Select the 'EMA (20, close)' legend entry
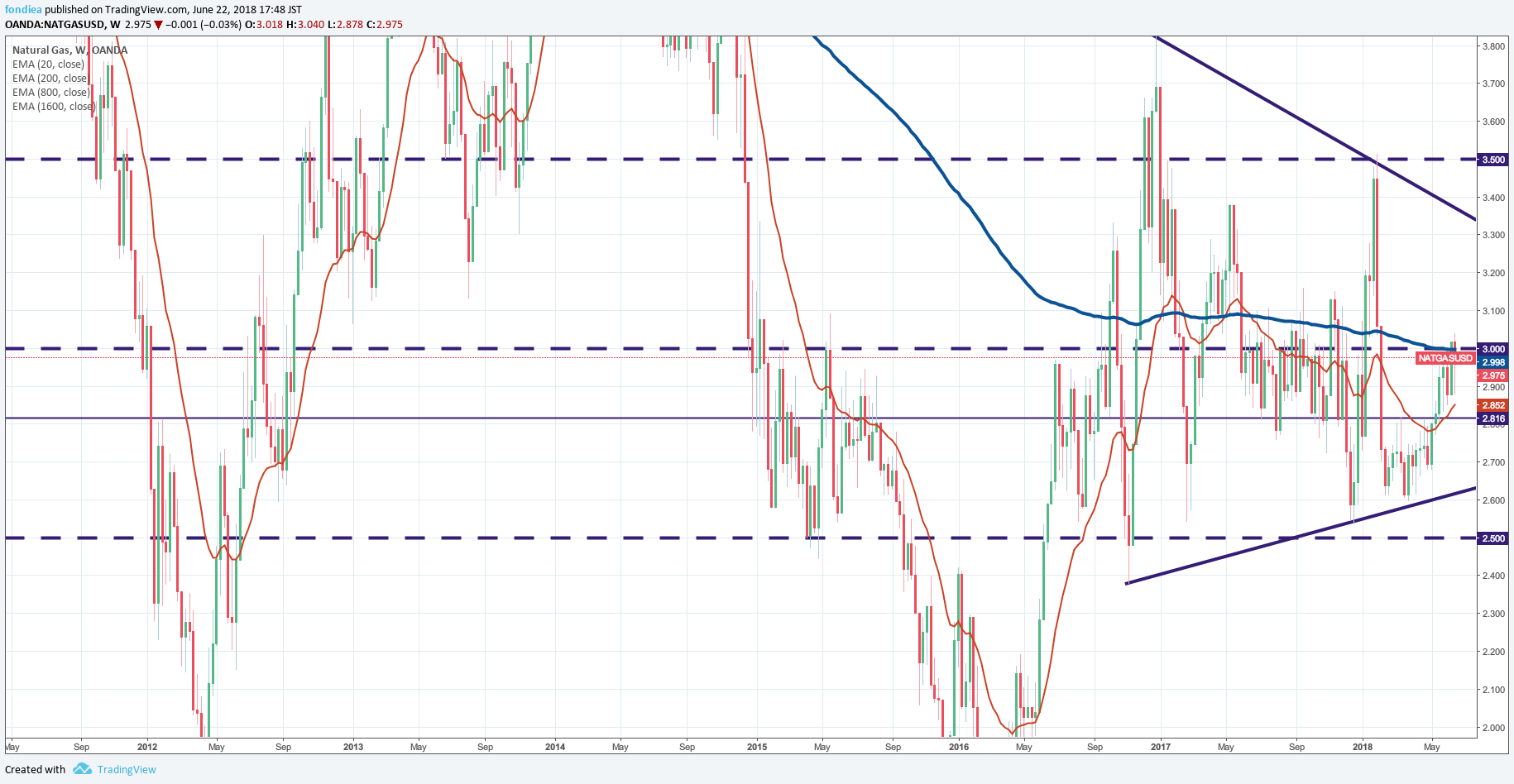The width and height of the screenshot is (1514, 784). [x=48, y=64]
